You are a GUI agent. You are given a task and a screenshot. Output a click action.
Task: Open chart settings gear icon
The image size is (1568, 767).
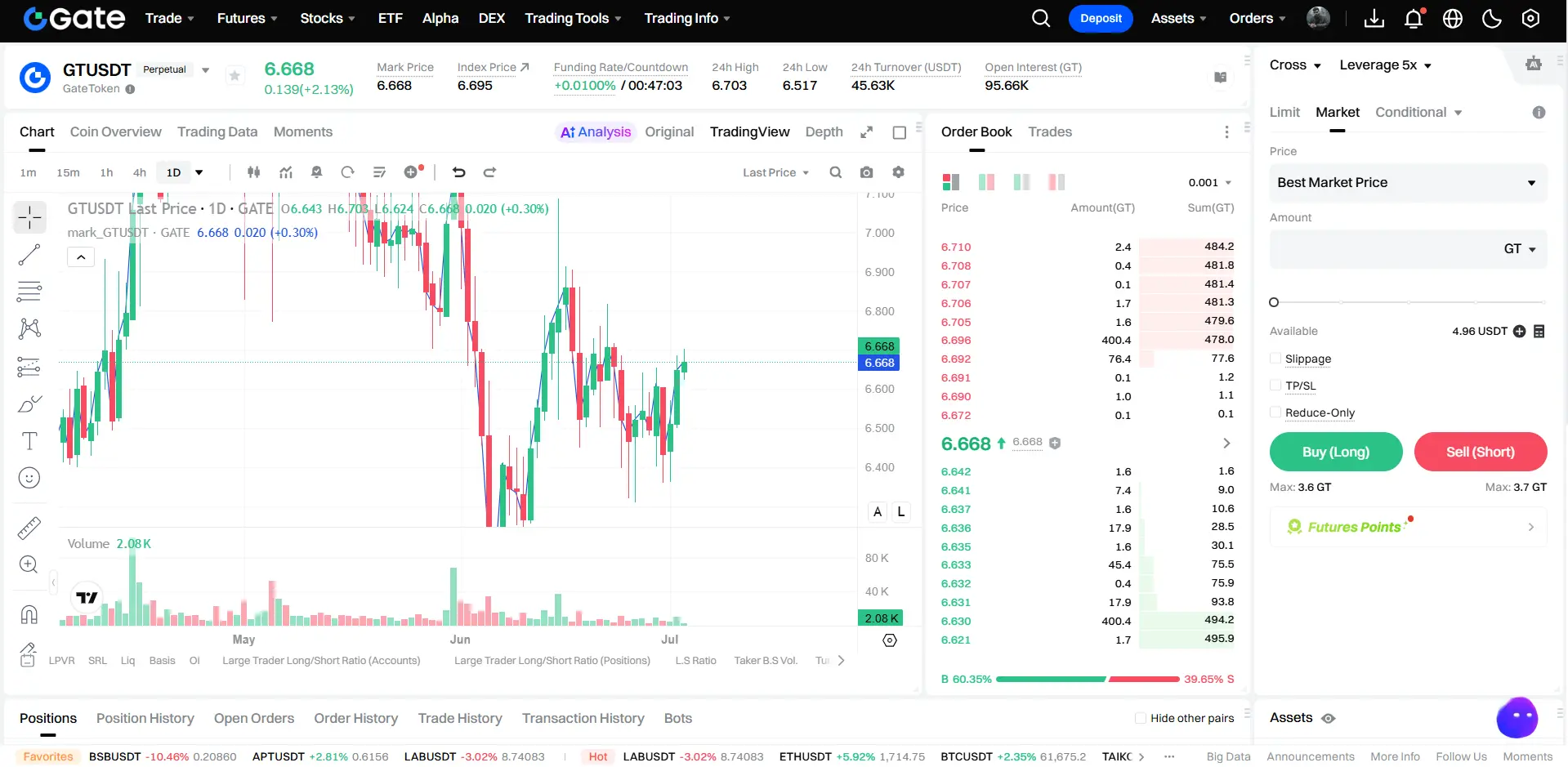tap(899, 172)
